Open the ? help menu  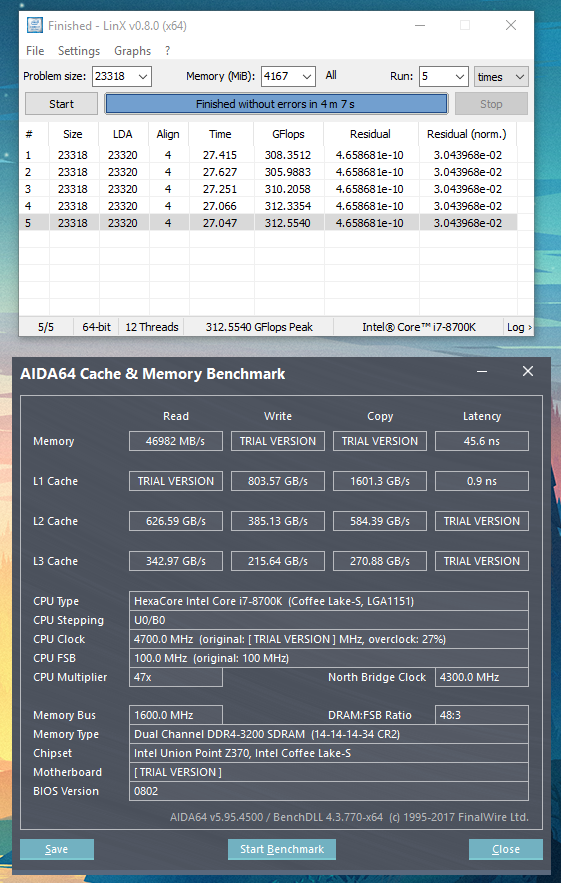167,51
